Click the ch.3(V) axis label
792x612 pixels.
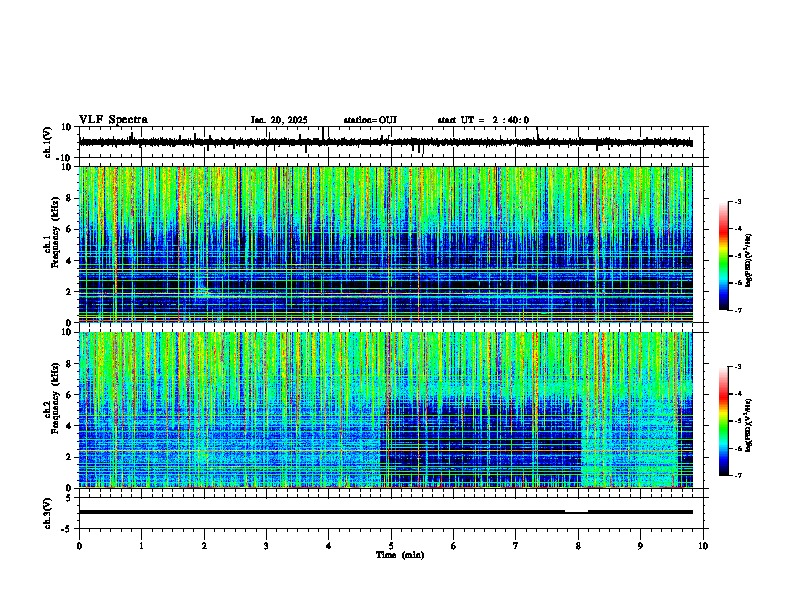tap(48, 513)
